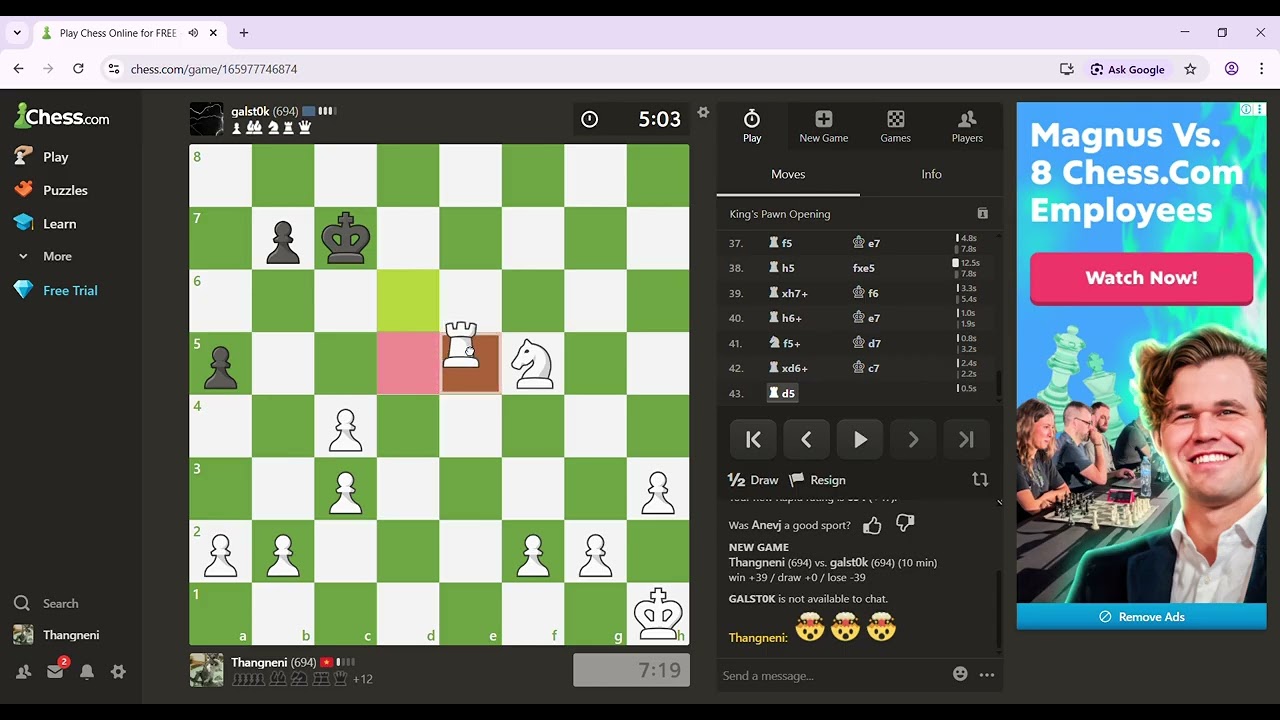
Task: Click the Thangneni player avatar below the board
Action: click(207, 670)
